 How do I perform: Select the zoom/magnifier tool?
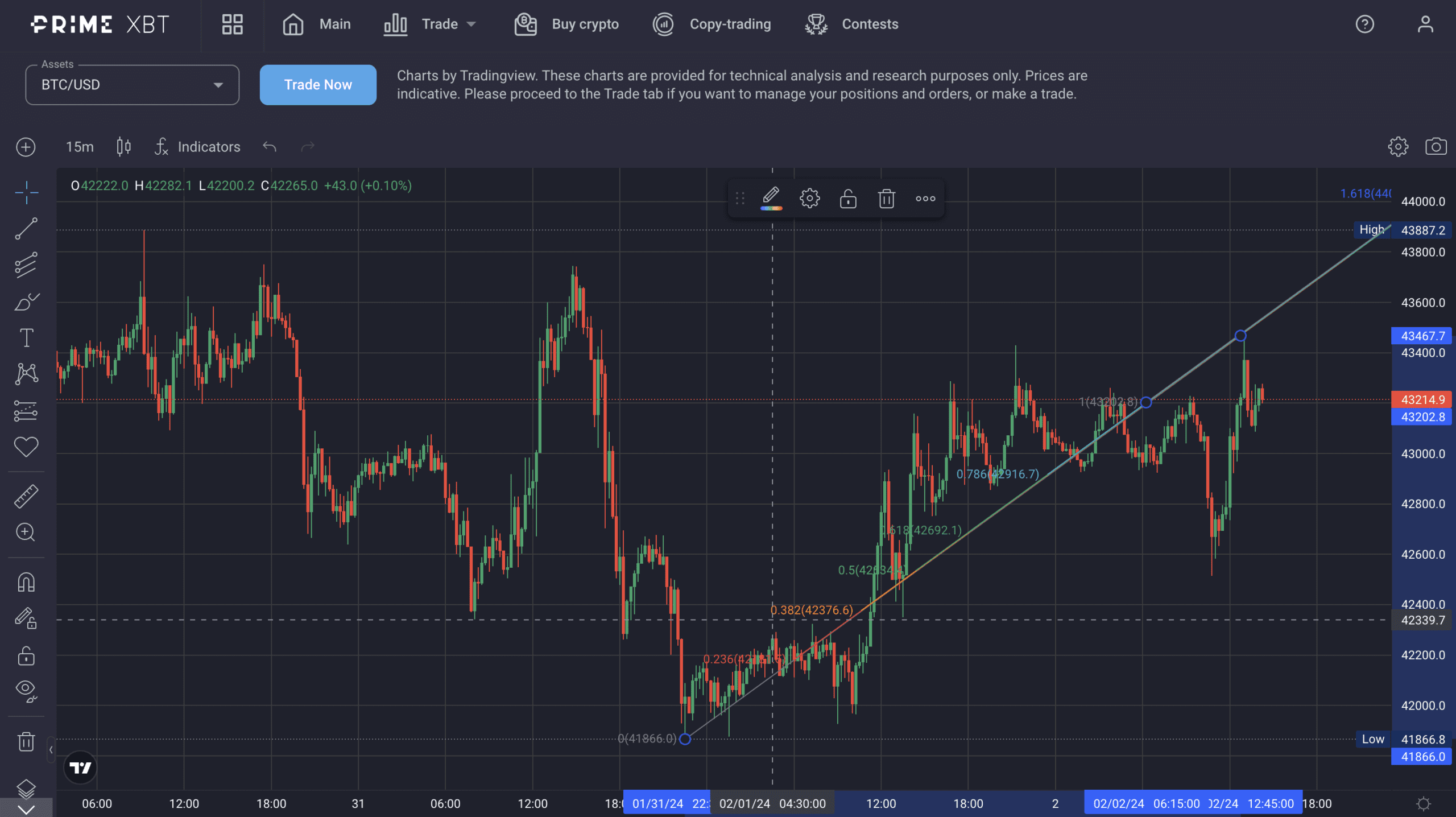(x=27, y=531)
